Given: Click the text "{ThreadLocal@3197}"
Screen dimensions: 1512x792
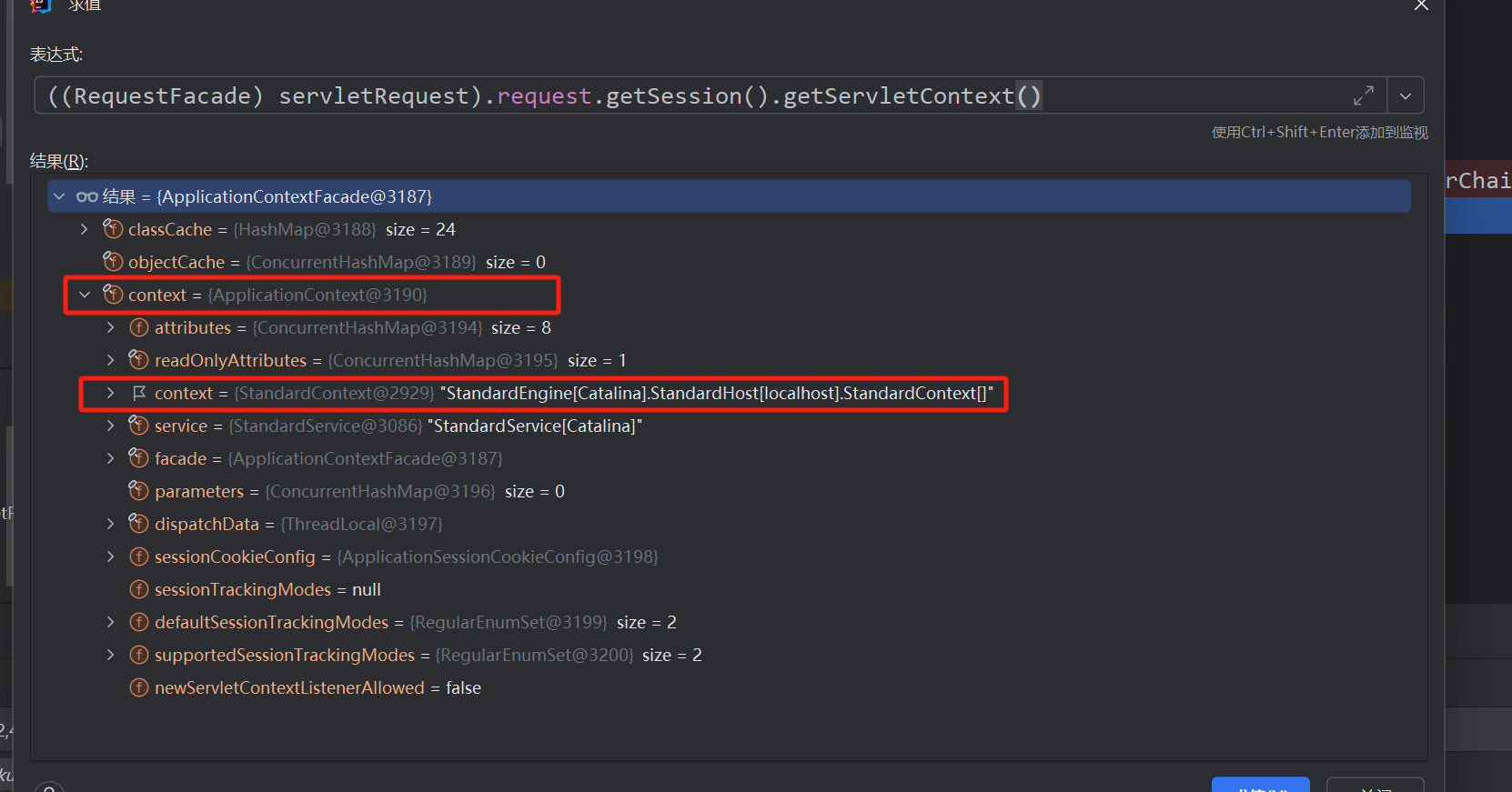Looking at the screenshot, I should point(361,524).
